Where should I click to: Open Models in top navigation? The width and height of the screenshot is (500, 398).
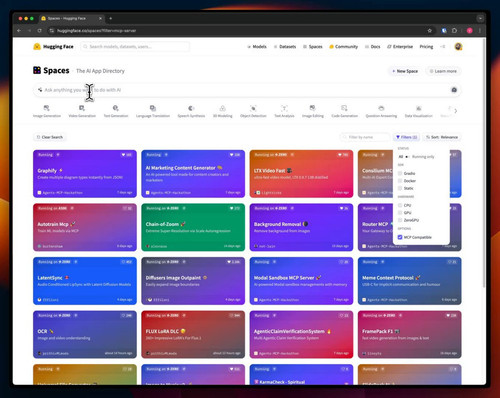tap(257, 47)
